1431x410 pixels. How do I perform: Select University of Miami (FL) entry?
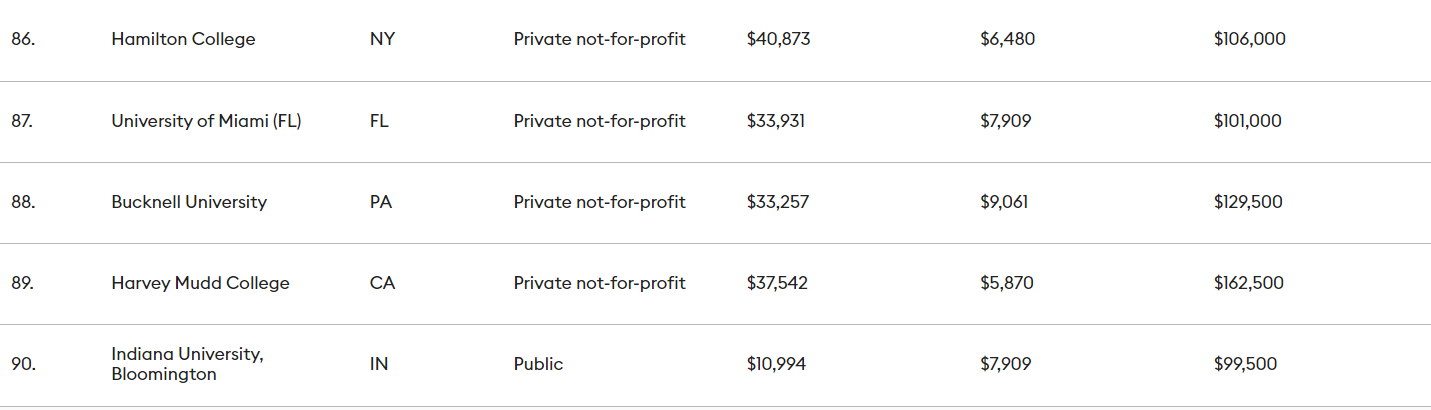(x=206, y=121)
